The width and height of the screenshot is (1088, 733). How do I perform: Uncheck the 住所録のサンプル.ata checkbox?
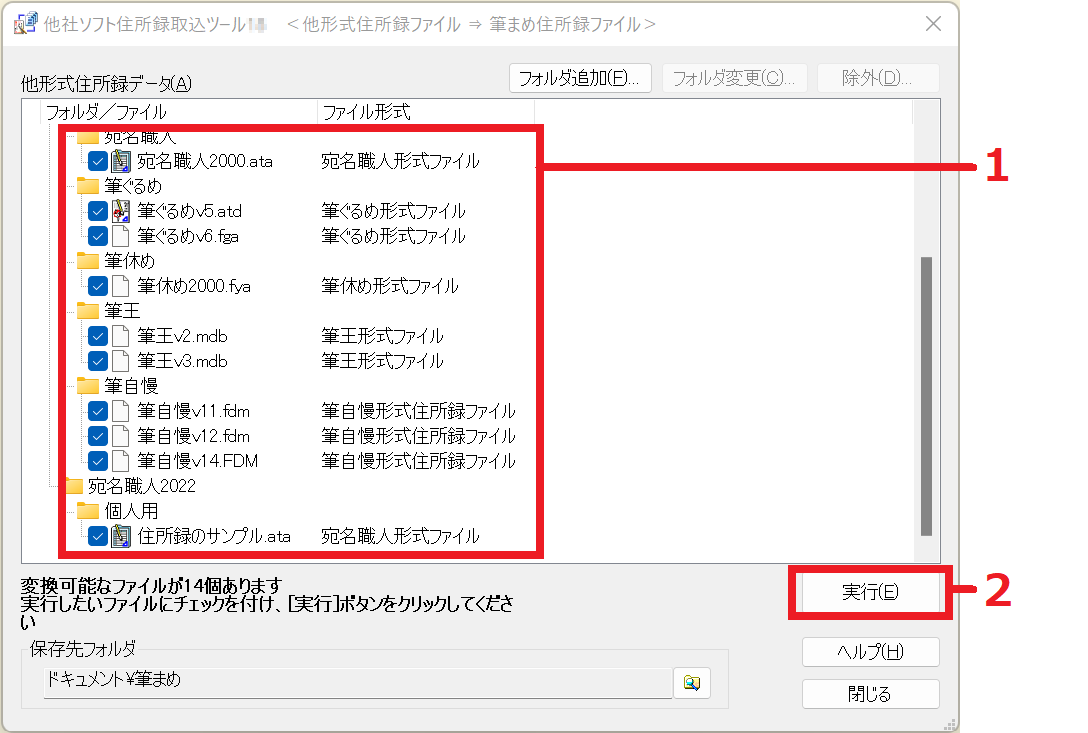pyautogui.click(x=98, y=536)
